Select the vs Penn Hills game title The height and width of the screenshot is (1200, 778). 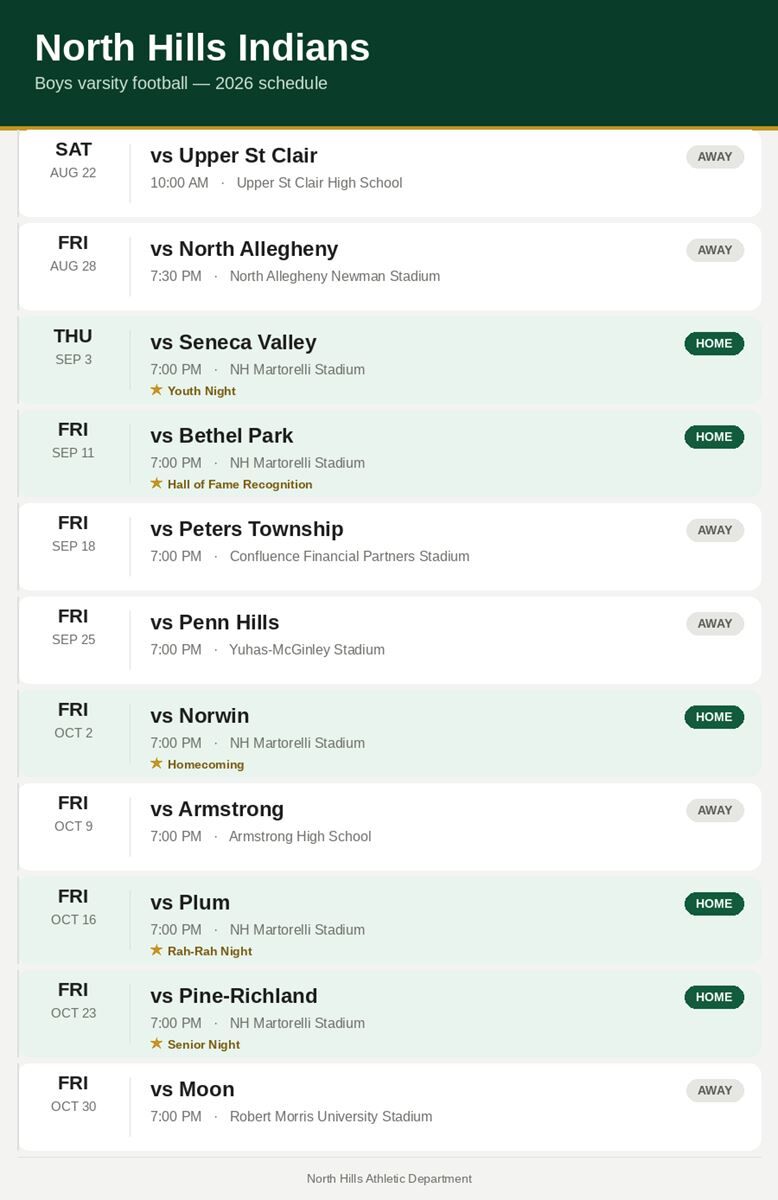[x=215, y=622]
